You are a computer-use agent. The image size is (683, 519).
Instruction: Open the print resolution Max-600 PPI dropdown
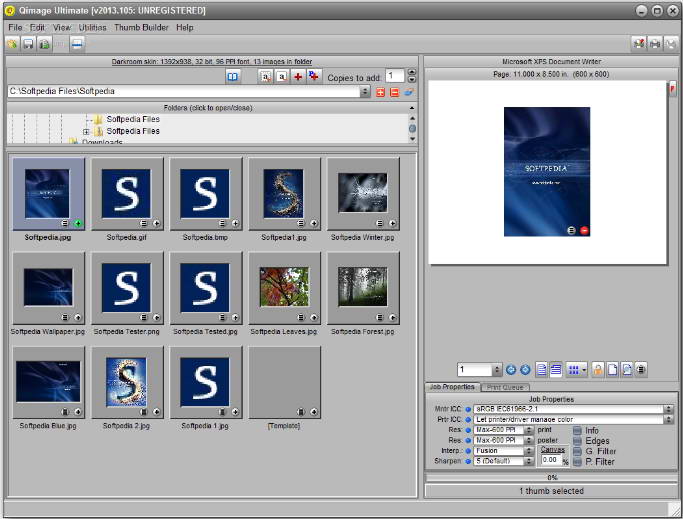tap(529, 430)
